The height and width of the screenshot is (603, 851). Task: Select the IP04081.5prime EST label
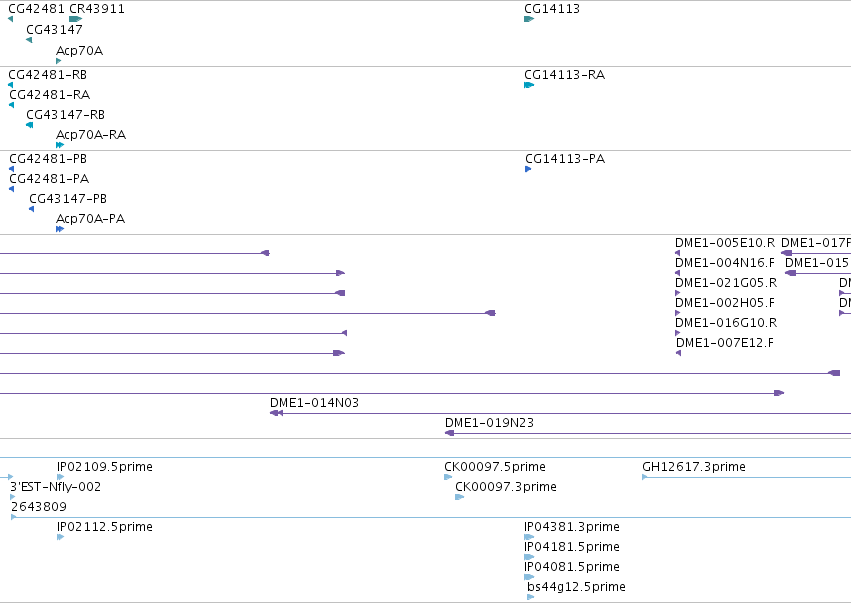[572, 567]
